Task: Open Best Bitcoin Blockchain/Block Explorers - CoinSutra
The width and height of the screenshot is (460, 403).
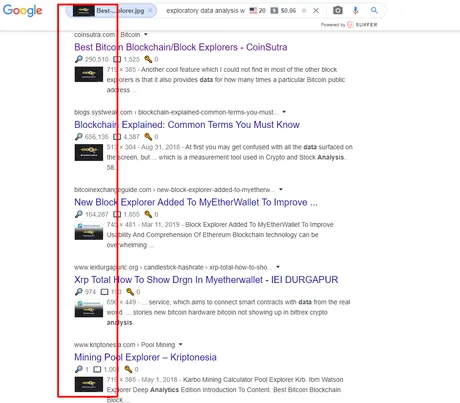Action: (x=181, y=47)
